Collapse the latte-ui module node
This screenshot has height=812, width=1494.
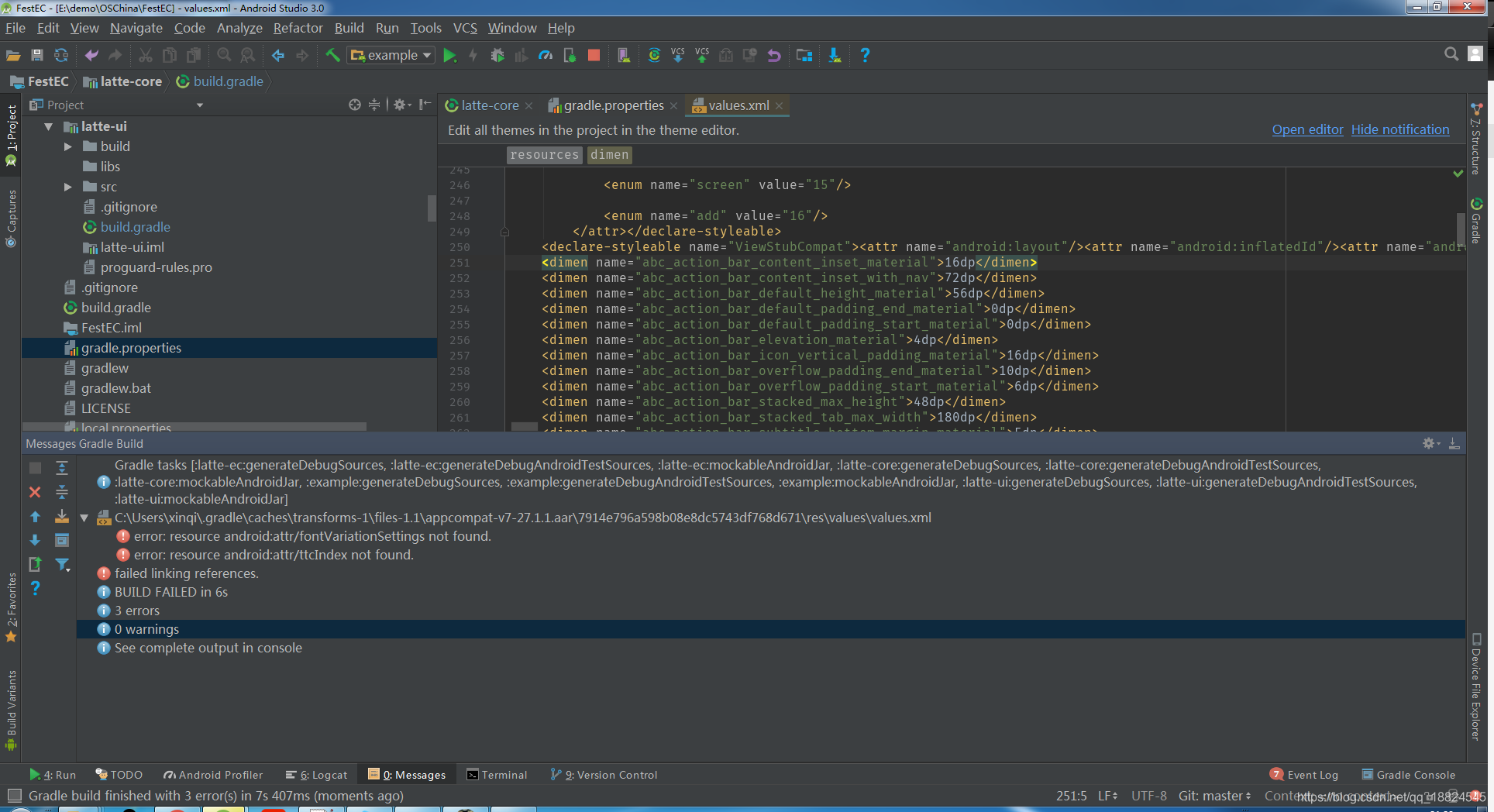pos(49,126)
